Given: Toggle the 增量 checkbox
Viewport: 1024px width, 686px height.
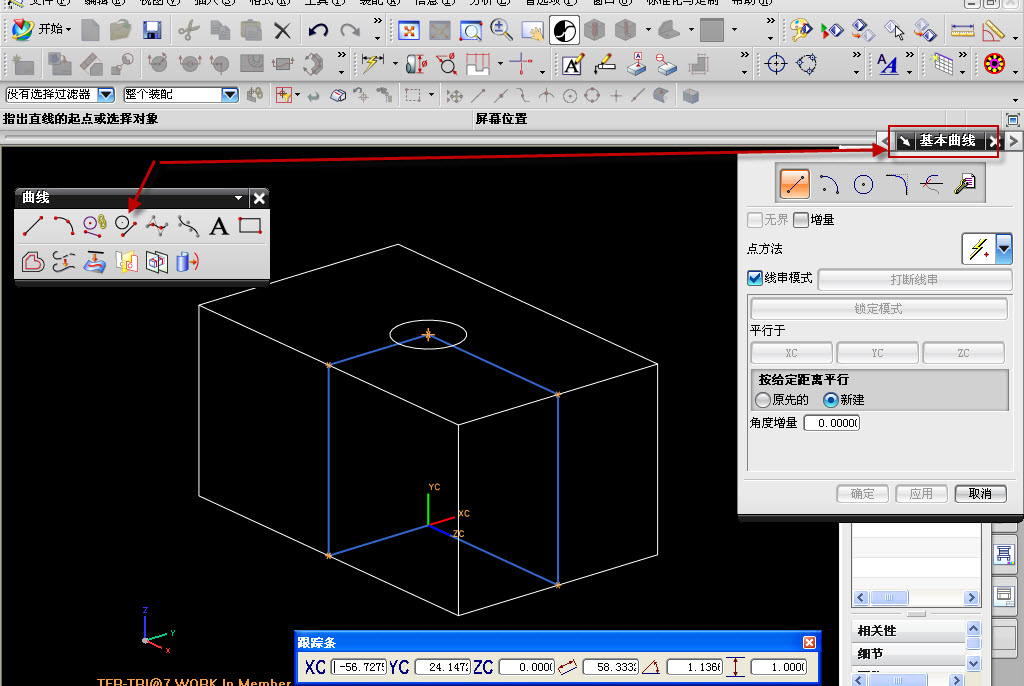Looking at the screenshot, I should 801,220.
